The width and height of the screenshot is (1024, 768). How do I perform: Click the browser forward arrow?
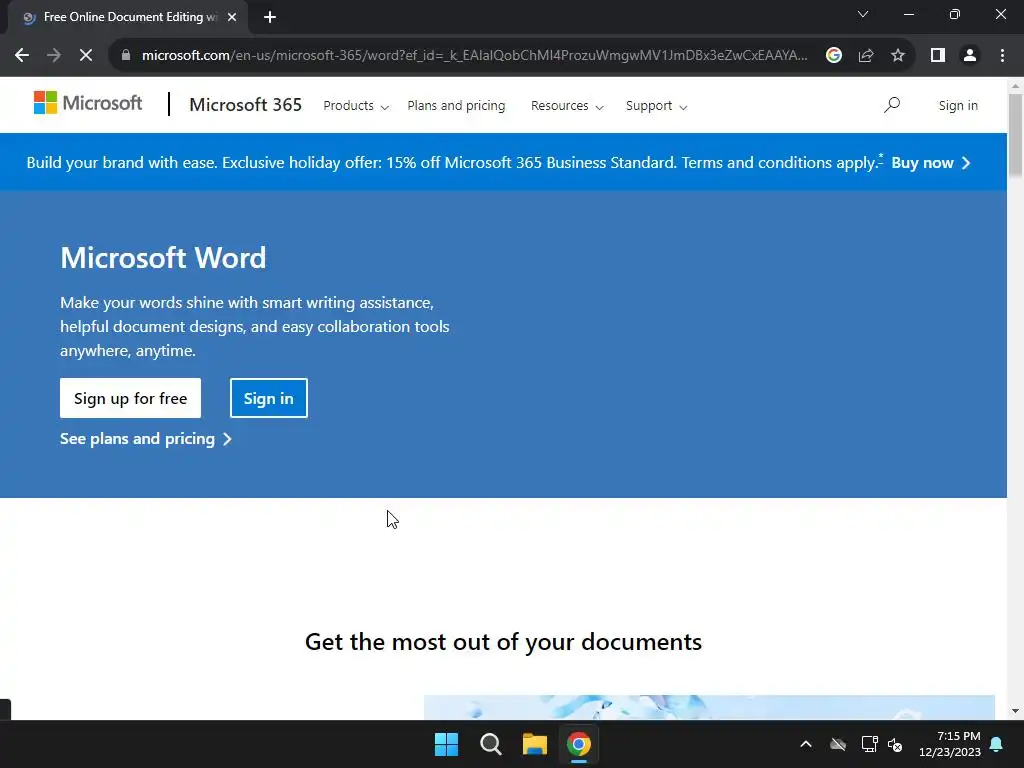pos(54,56)
